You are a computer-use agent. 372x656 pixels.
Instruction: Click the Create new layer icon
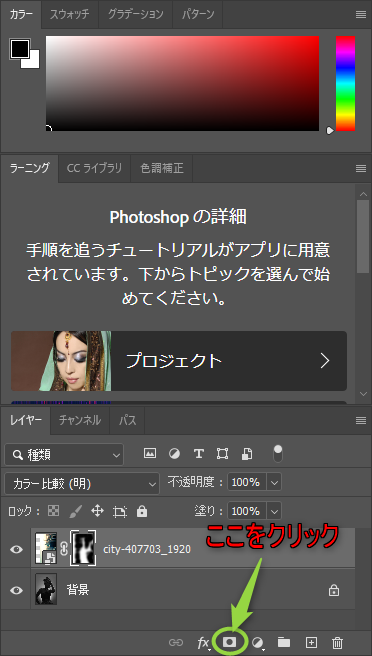coord(311,642)
